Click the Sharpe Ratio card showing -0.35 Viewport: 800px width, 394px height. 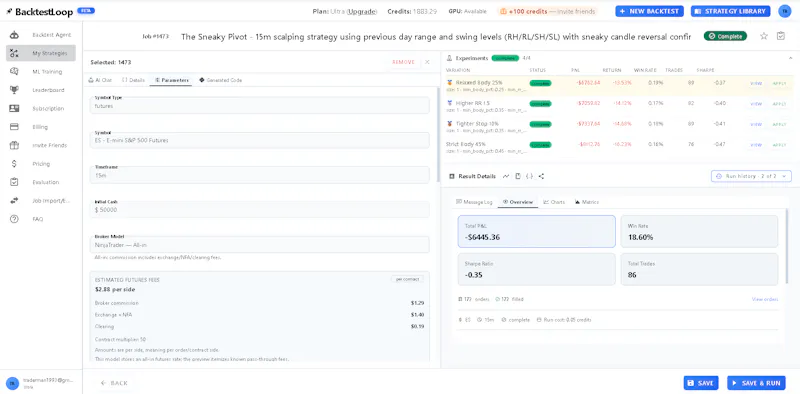536,269
